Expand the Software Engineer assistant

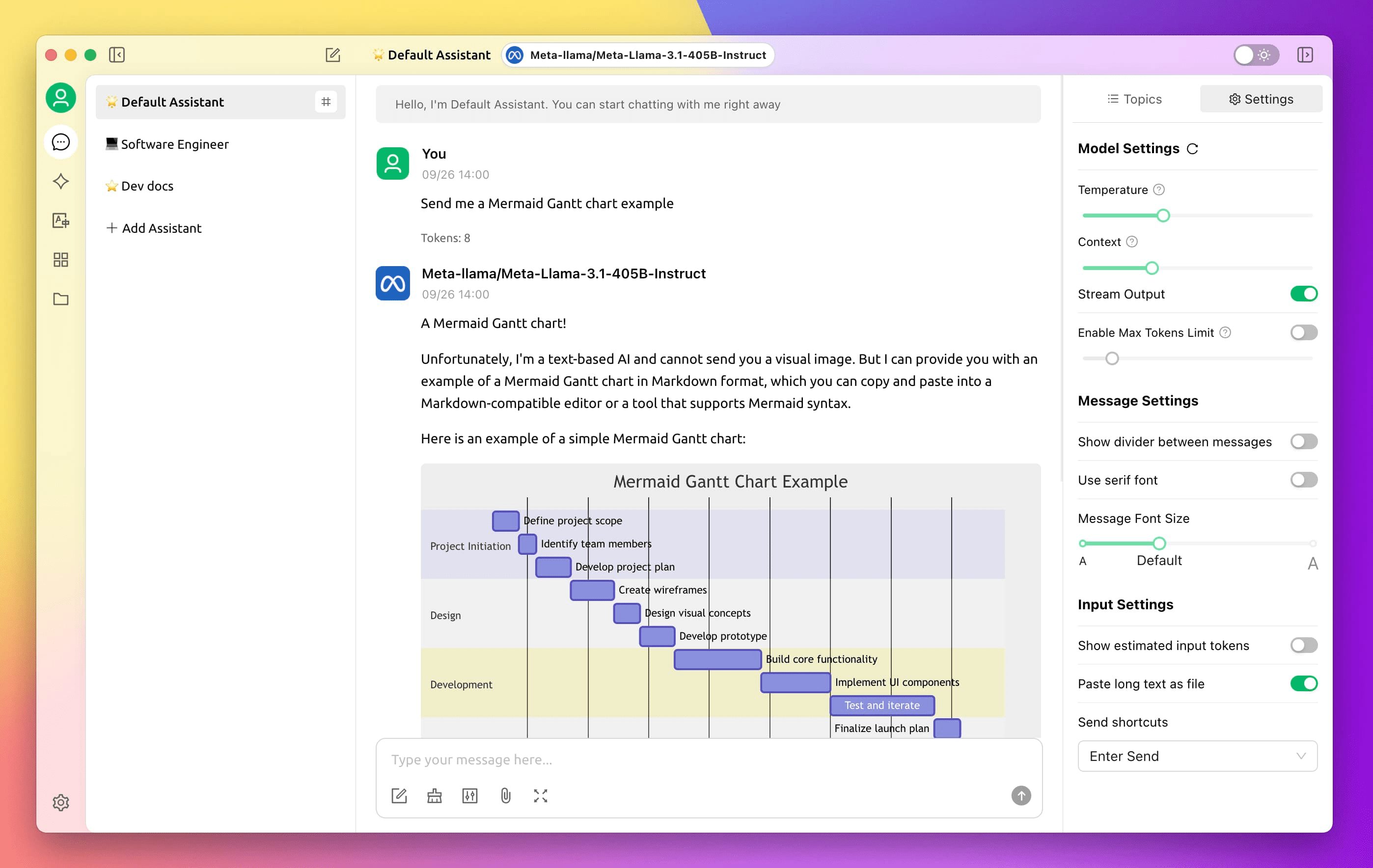[x=174, y=143]
